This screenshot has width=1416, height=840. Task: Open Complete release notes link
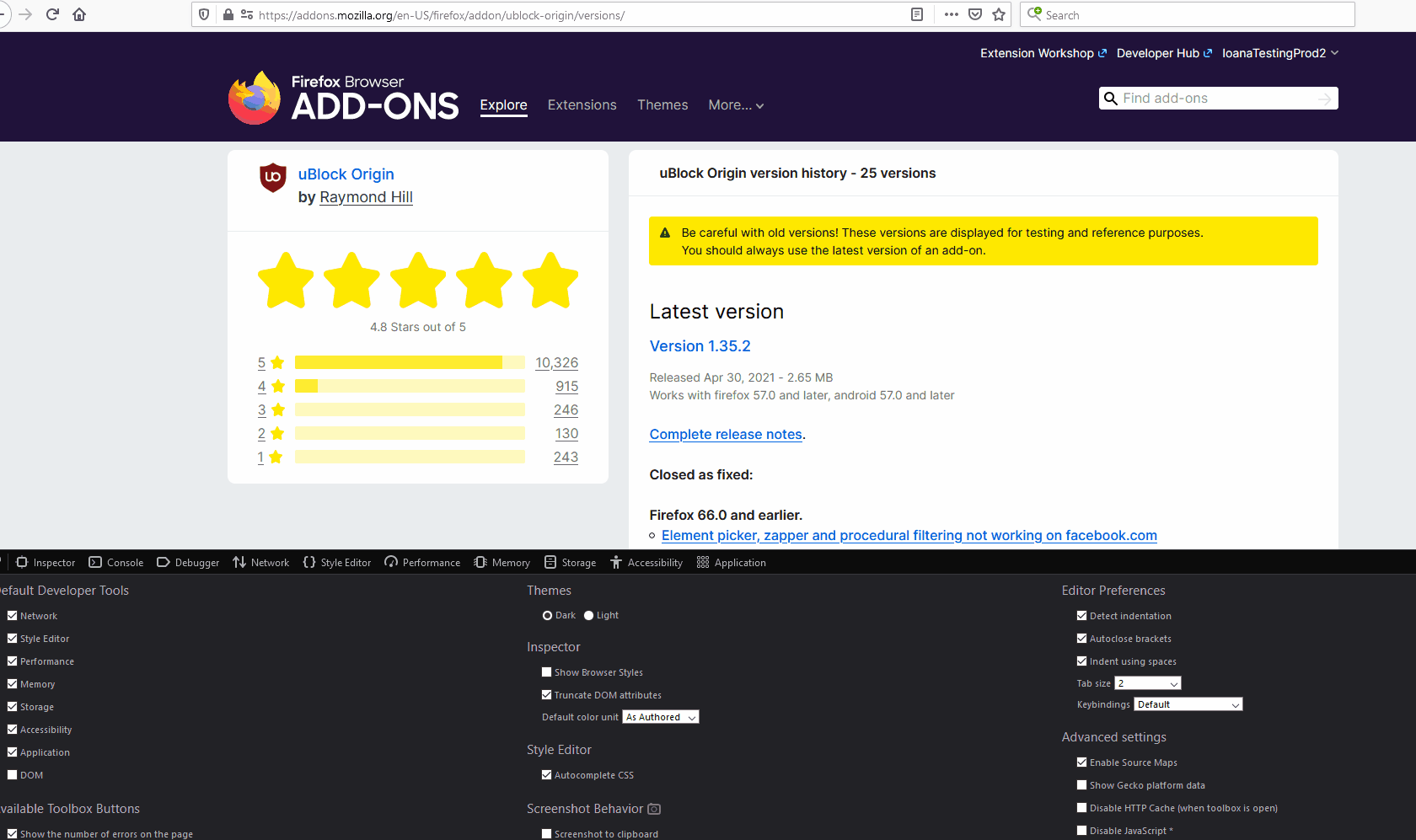click(x=725, y=434)
